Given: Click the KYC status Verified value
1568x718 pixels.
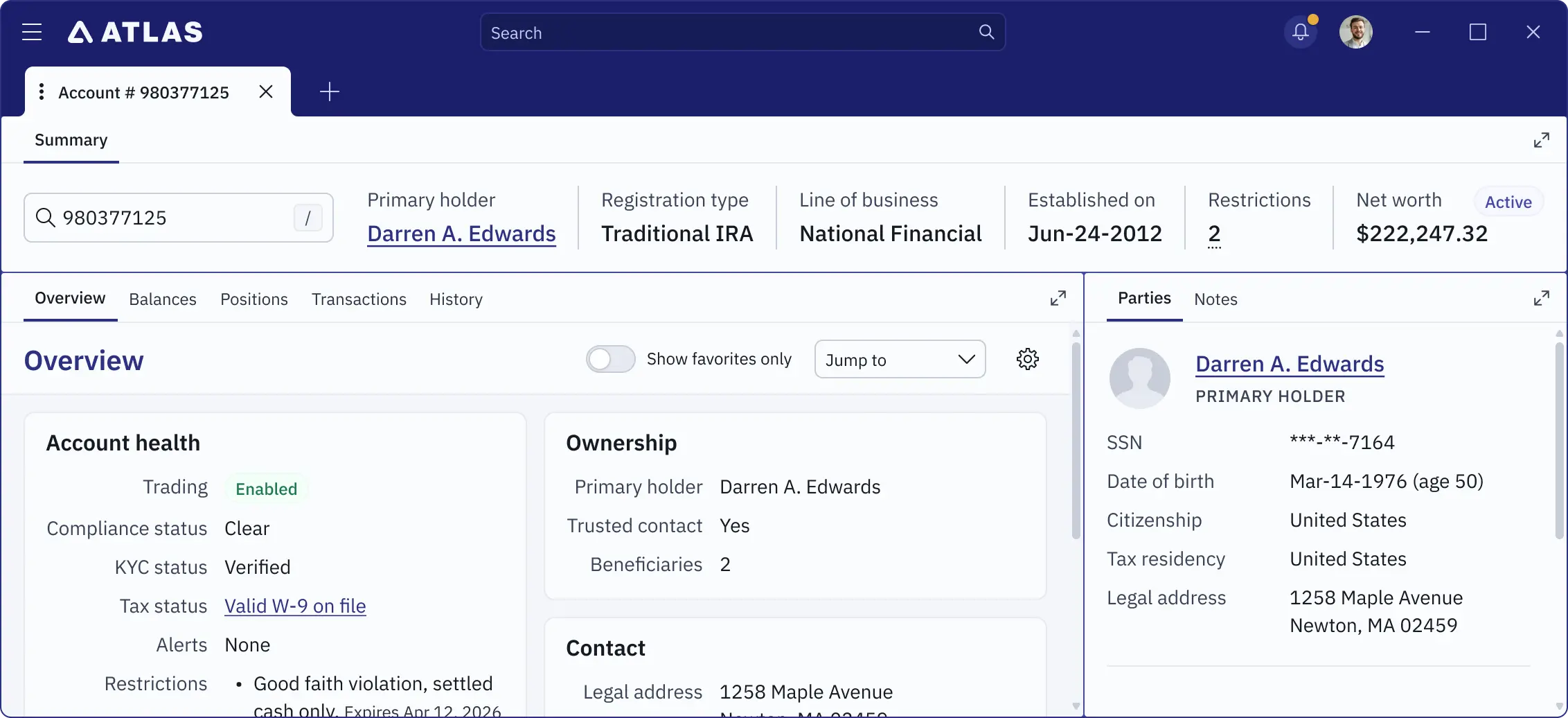Looking at the screenshot, I should click(x=258, y=567).
